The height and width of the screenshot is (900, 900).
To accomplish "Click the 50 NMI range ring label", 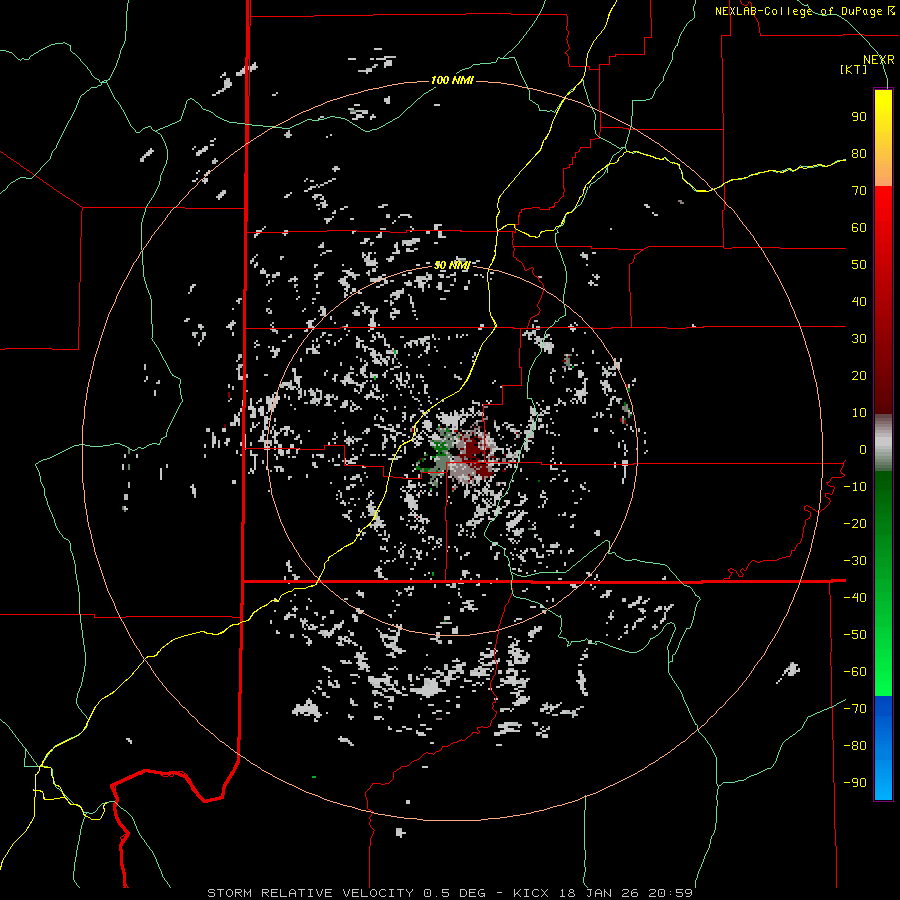I will pos(452,265).
